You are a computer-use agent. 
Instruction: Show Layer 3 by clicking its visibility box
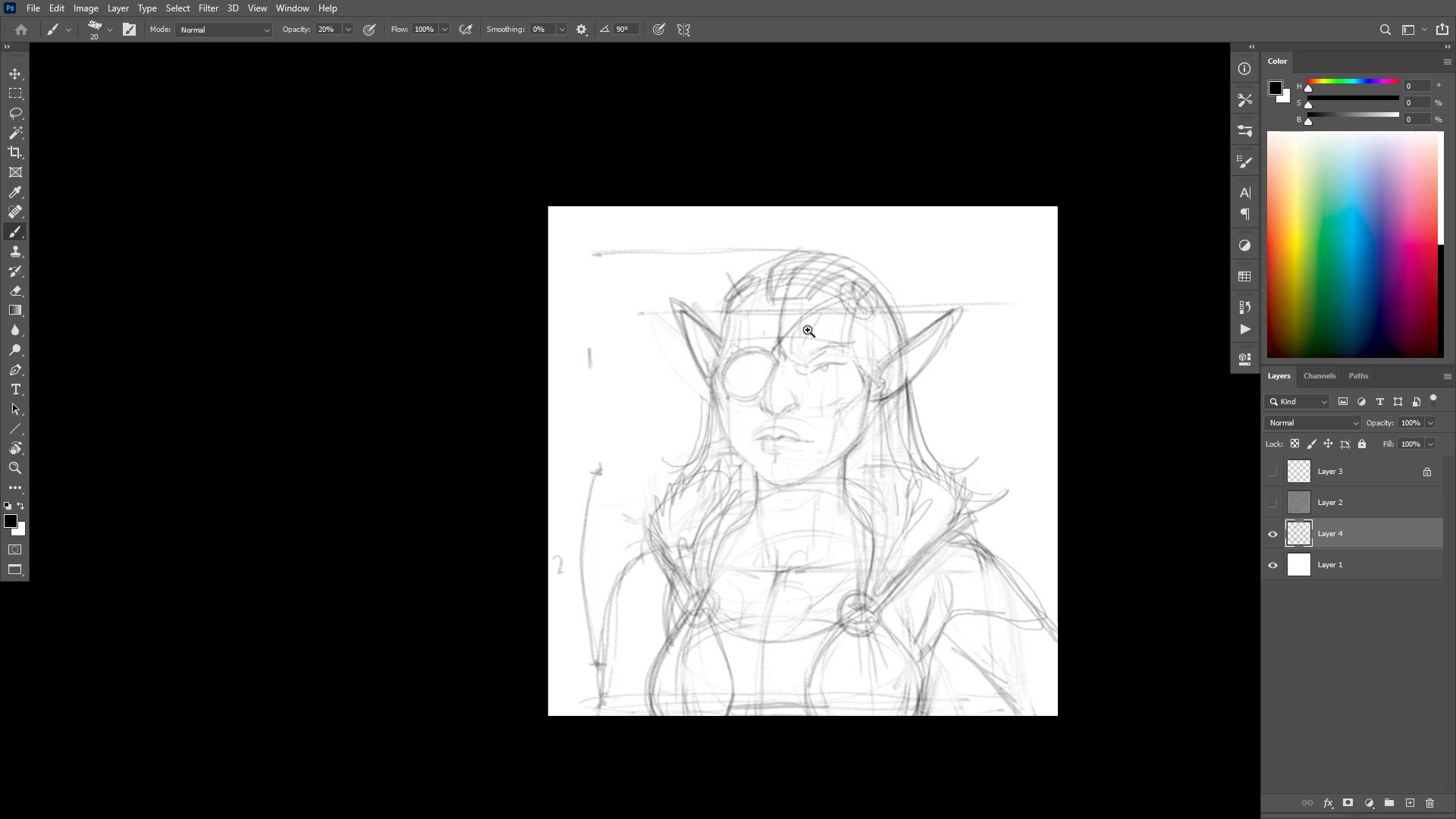pyautogui.click(x=1272, y=472)
